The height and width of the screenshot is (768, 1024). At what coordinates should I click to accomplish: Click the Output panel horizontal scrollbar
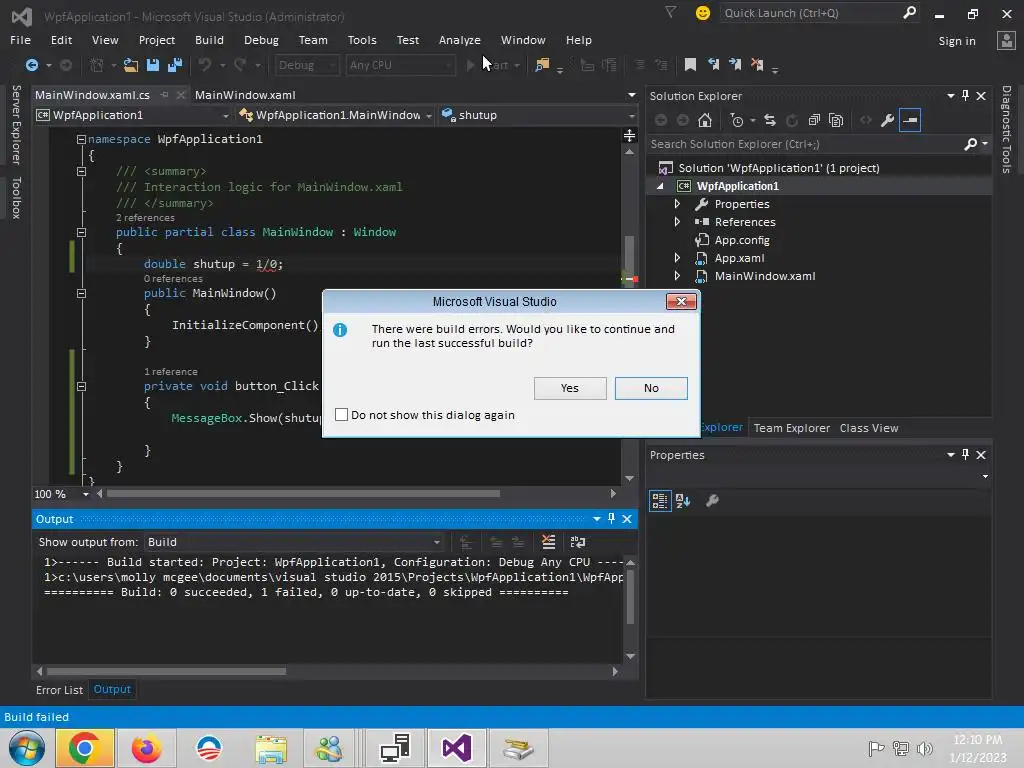tap(166, 671)
